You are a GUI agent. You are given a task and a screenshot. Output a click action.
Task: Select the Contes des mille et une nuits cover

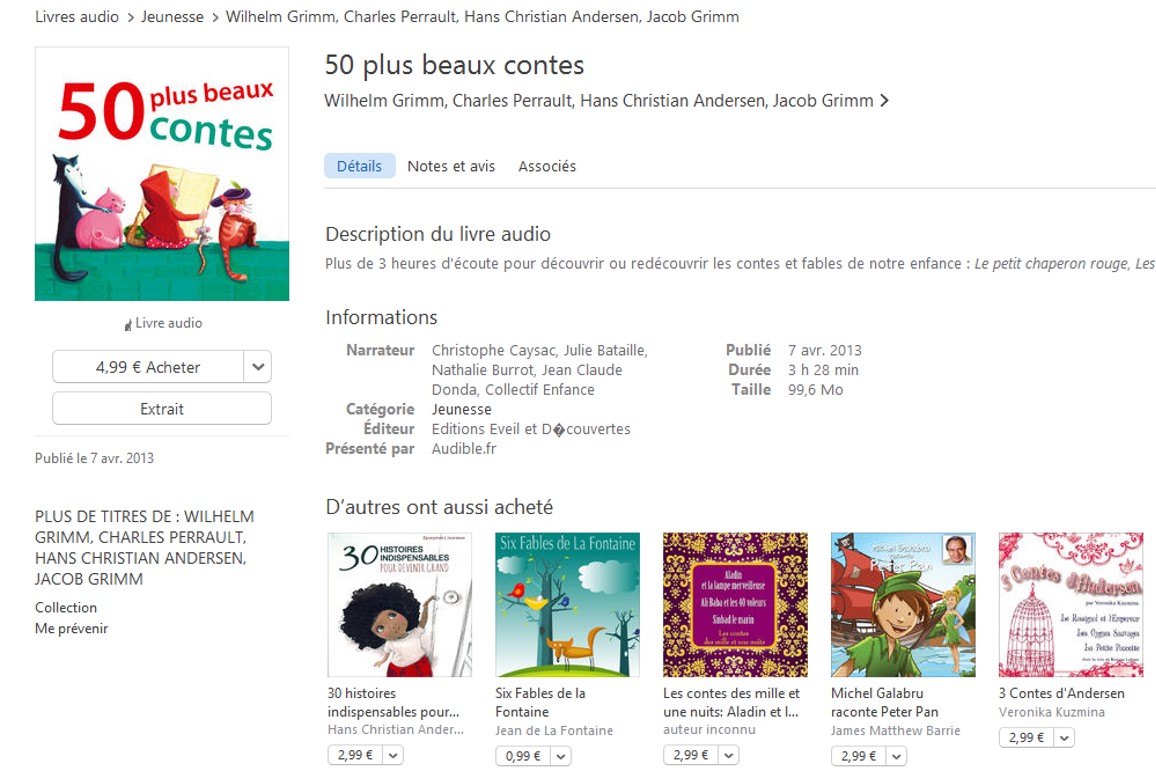(x=735, y=604)
